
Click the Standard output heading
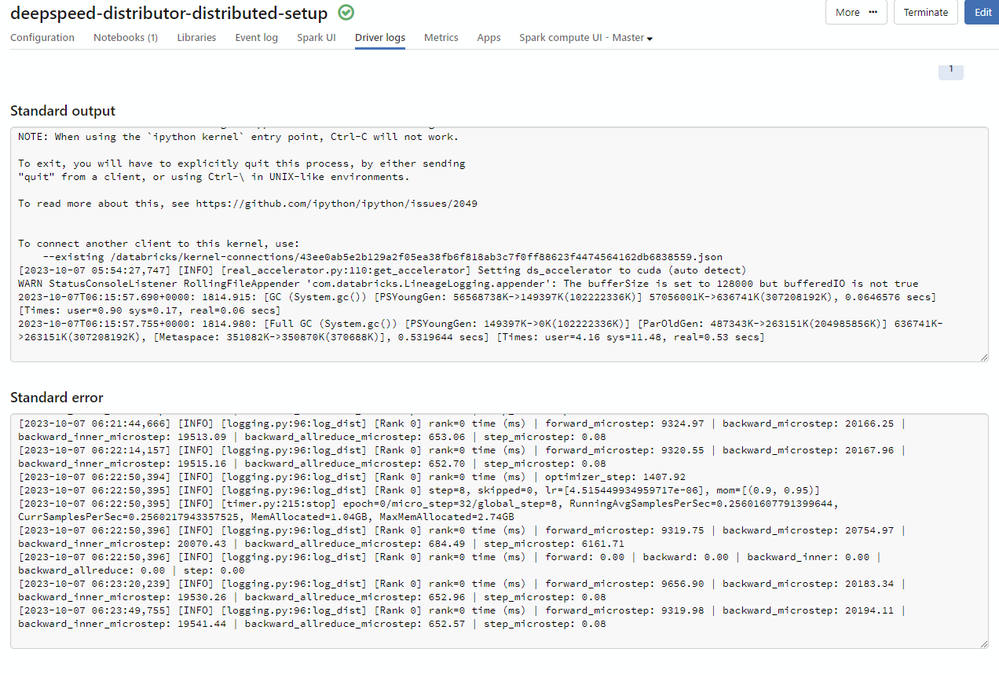63,111
